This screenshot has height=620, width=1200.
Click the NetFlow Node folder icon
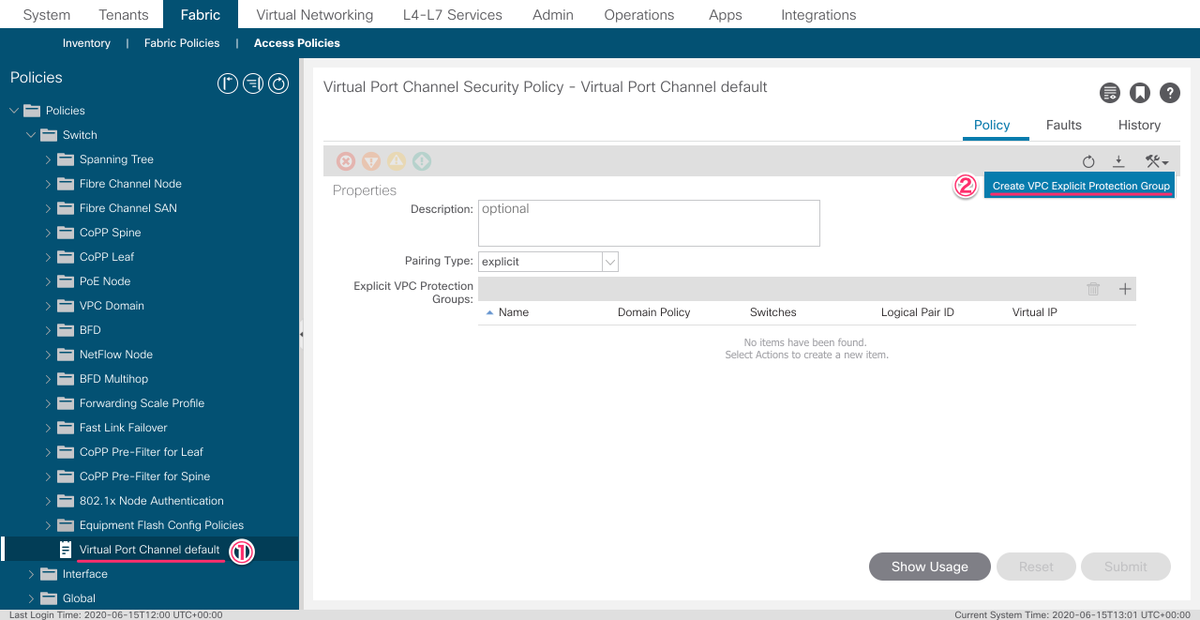pyautogui.click(x=66, y=354)
